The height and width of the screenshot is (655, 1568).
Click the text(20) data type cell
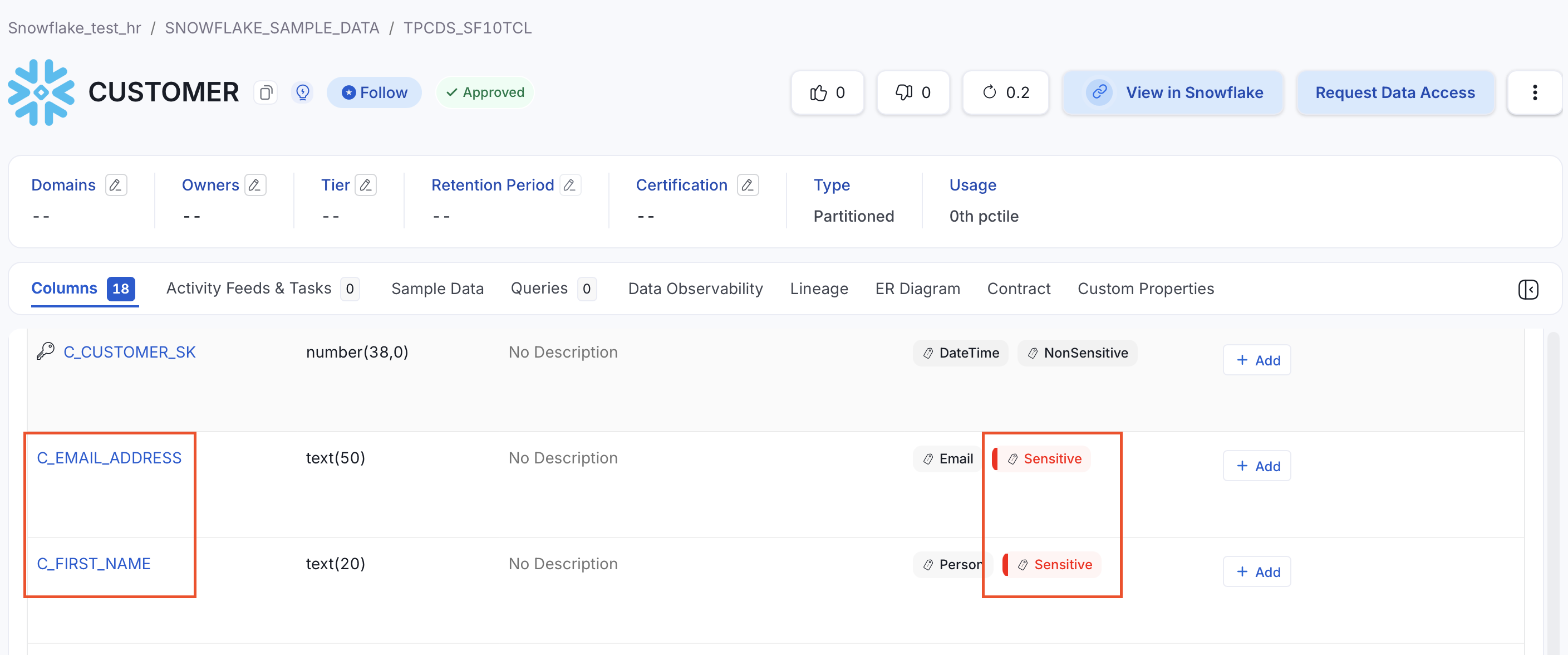(336, 564)
